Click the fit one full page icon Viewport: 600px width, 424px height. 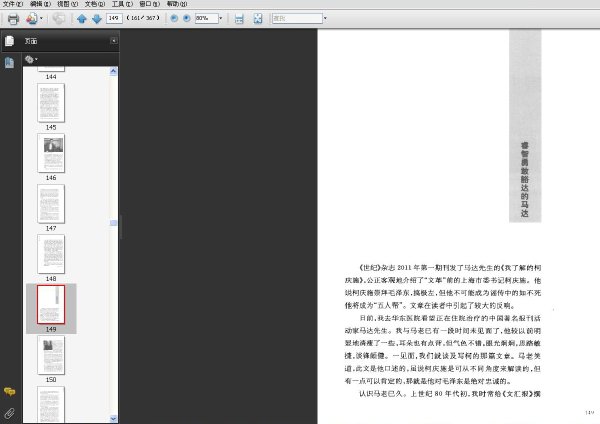[x=258, y=18]
